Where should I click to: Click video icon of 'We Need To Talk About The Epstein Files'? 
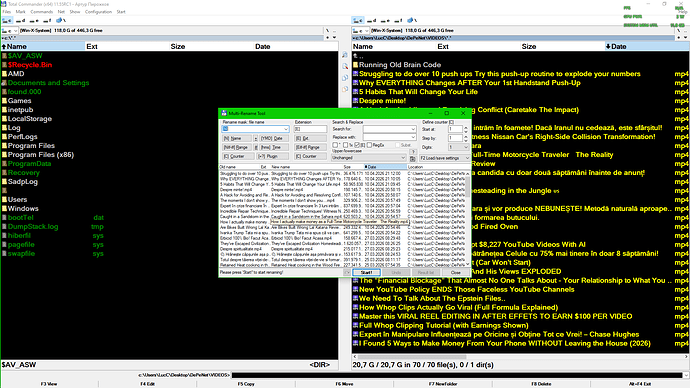coord(356,299)
